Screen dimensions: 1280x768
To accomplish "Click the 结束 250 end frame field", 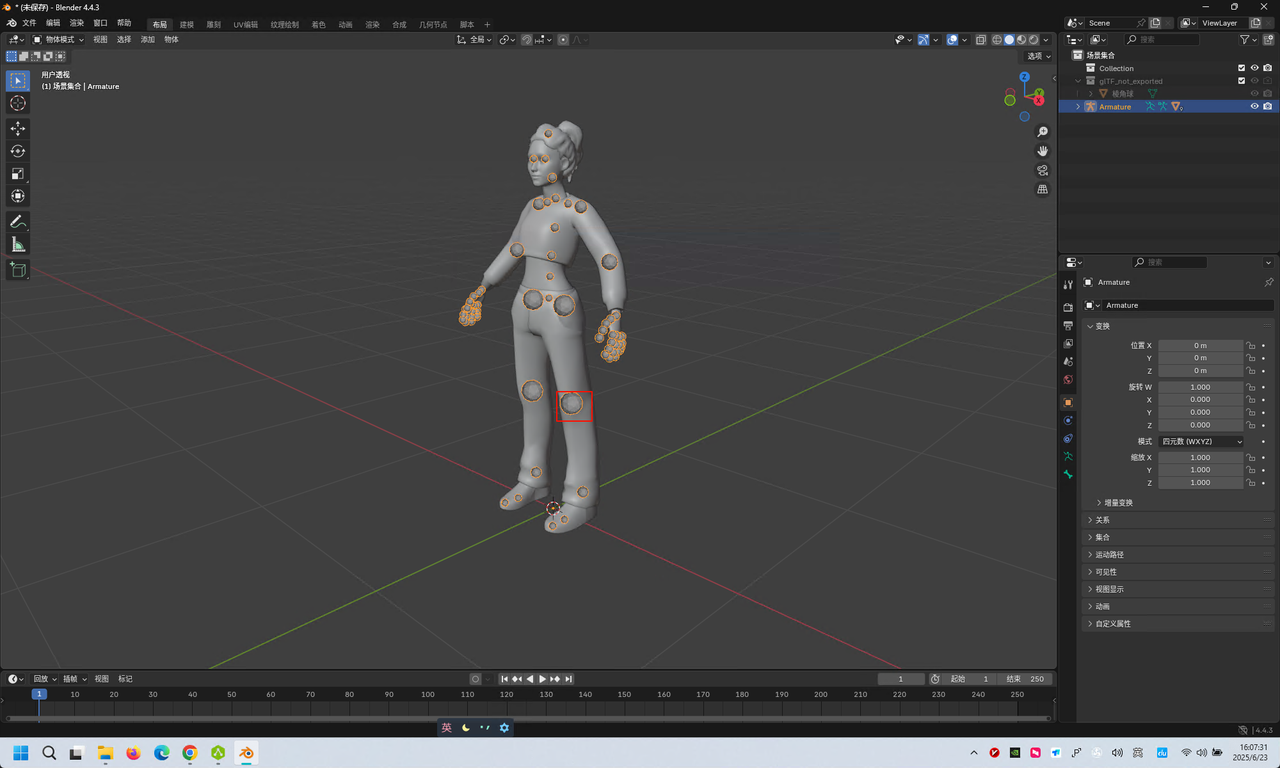I will click(1026, 679).
